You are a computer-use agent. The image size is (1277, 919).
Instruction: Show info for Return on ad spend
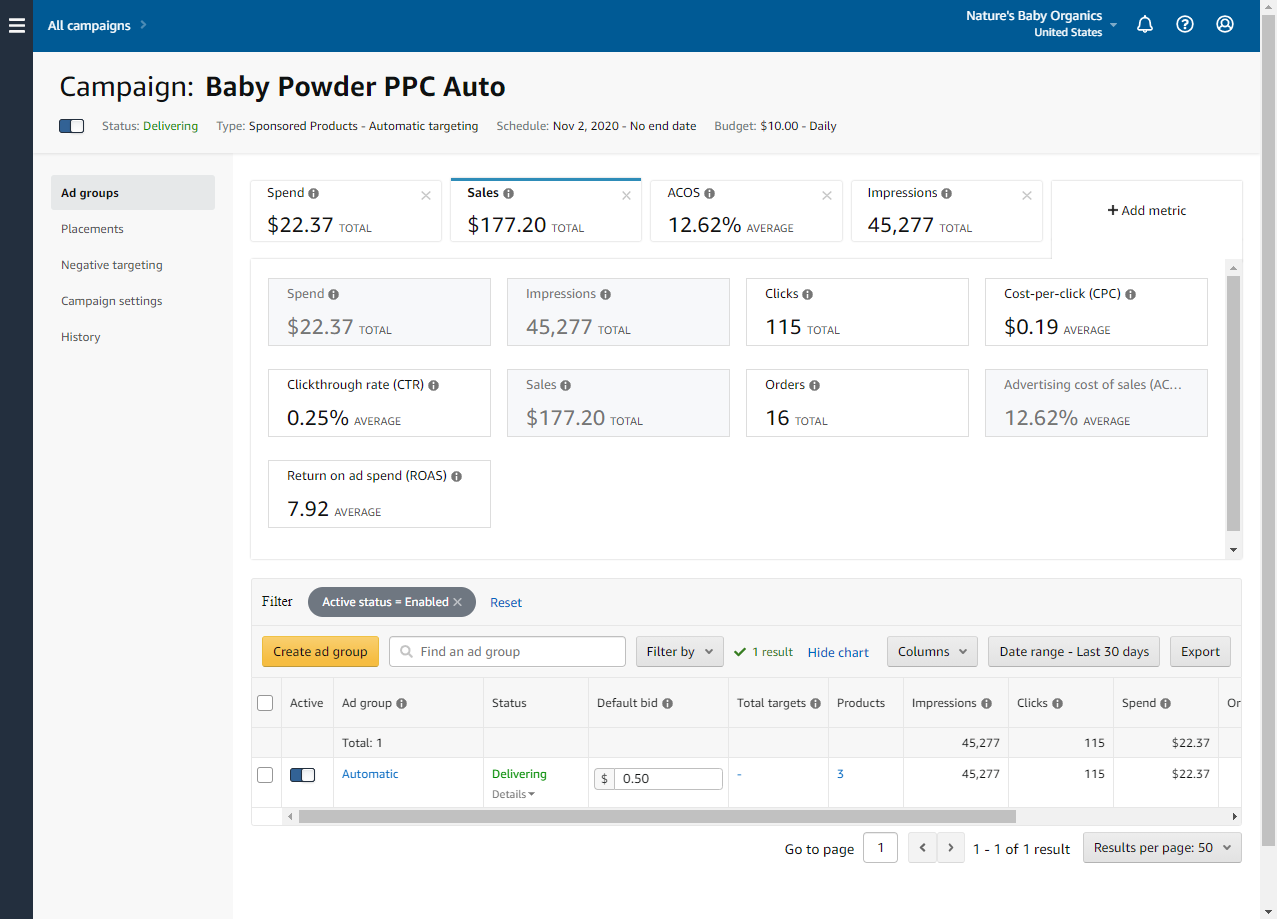(457, 477)
